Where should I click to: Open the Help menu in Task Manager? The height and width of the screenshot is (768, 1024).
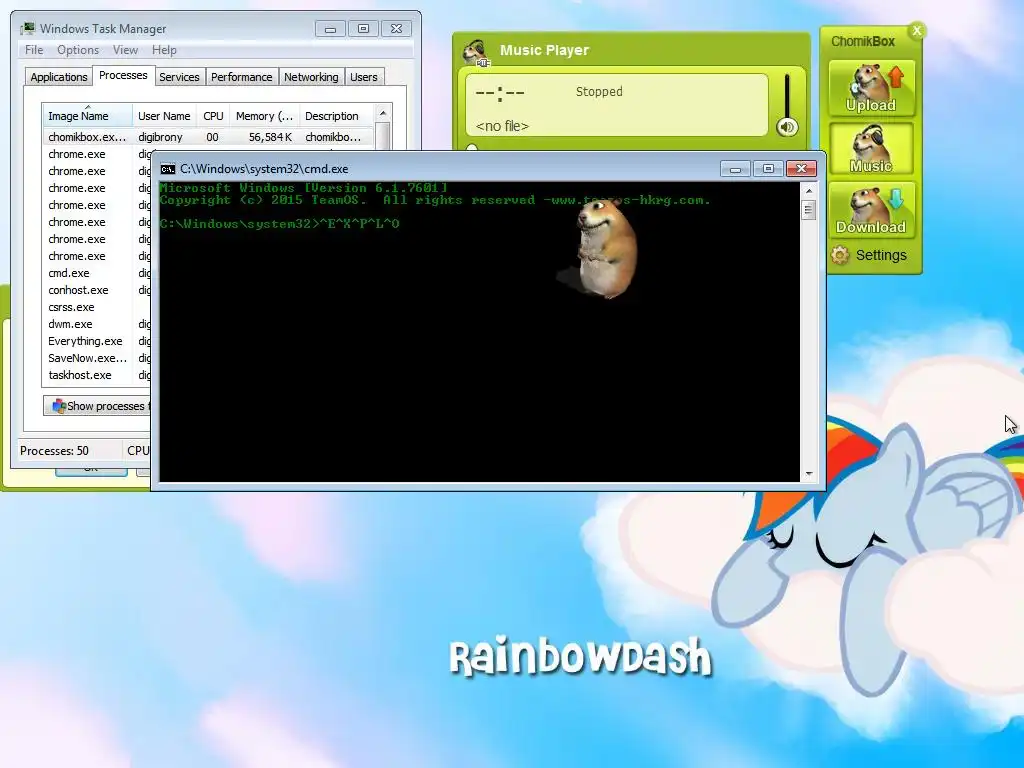164,50
